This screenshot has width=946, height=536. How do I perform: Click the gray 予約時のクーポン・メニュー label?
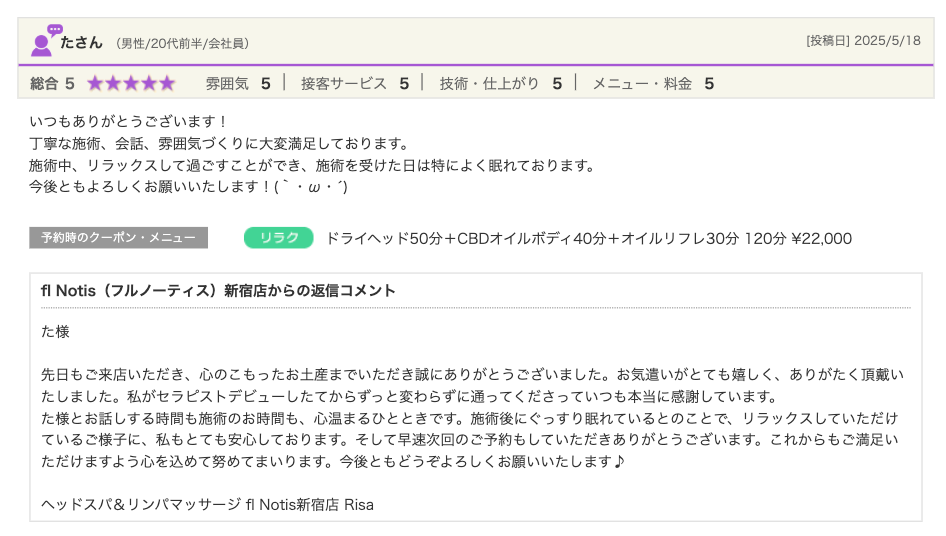[x=118, y=238]
